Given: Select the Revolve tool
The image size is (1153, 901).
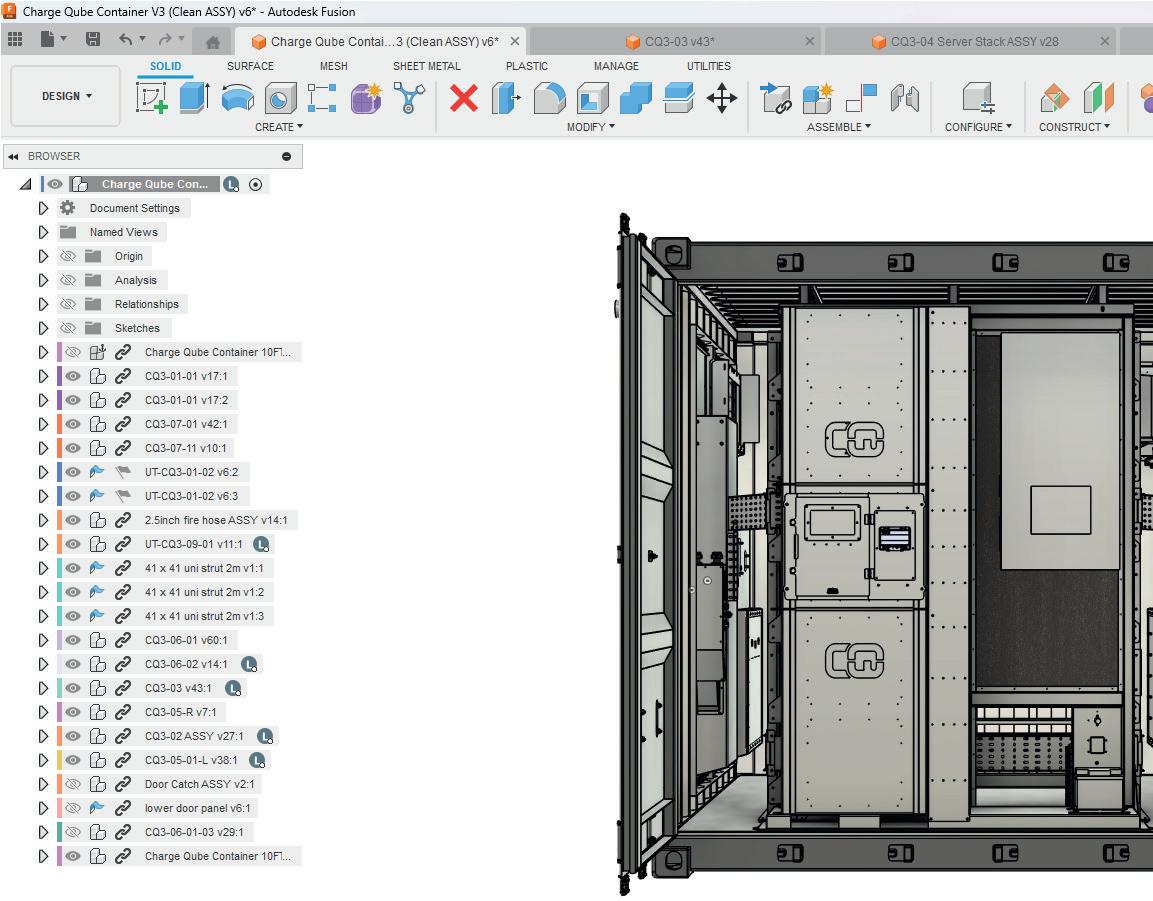Looking at the screenshot, I should coord(237,98).
